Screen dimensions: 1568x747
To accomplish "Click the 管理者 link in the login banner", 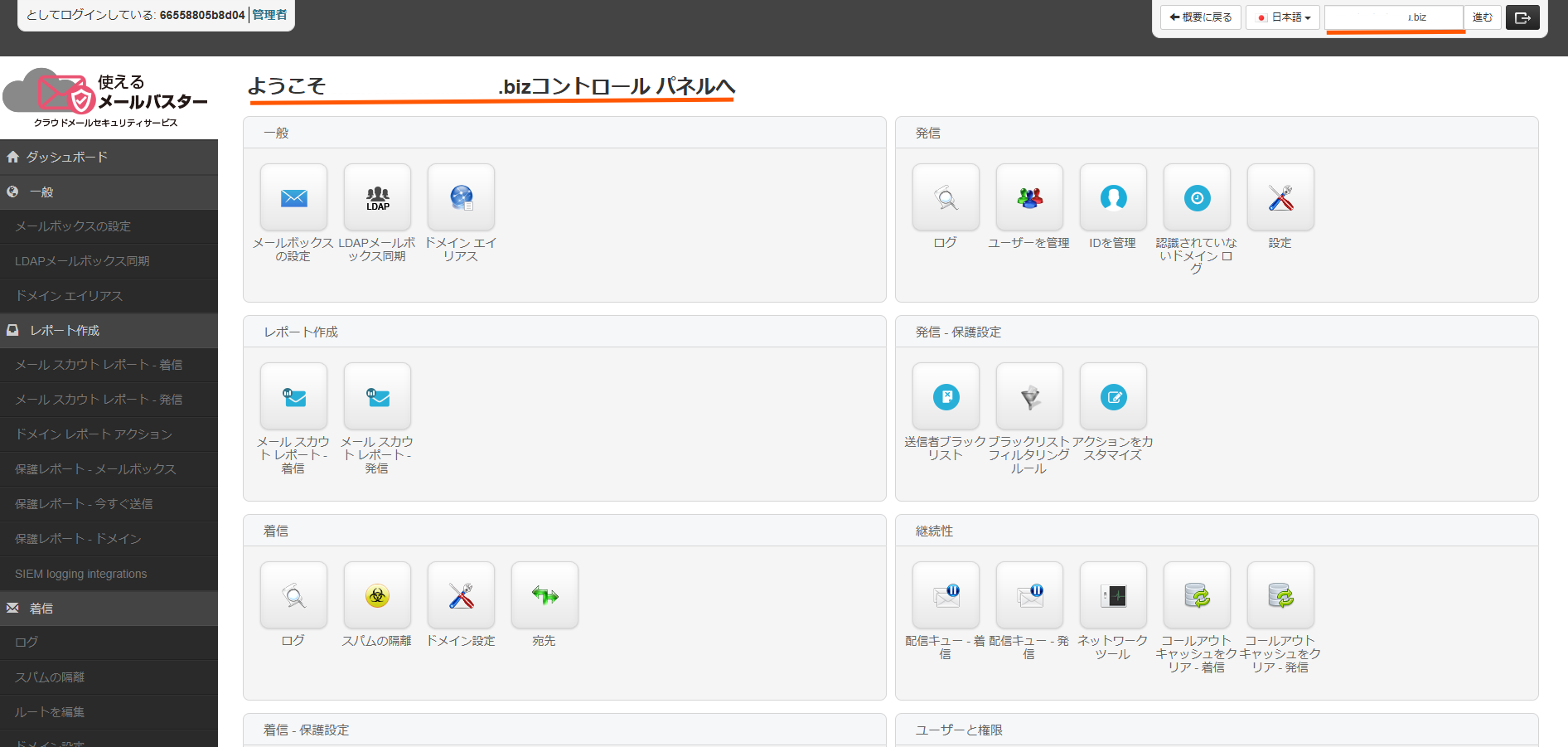I will tap(269, 15).
